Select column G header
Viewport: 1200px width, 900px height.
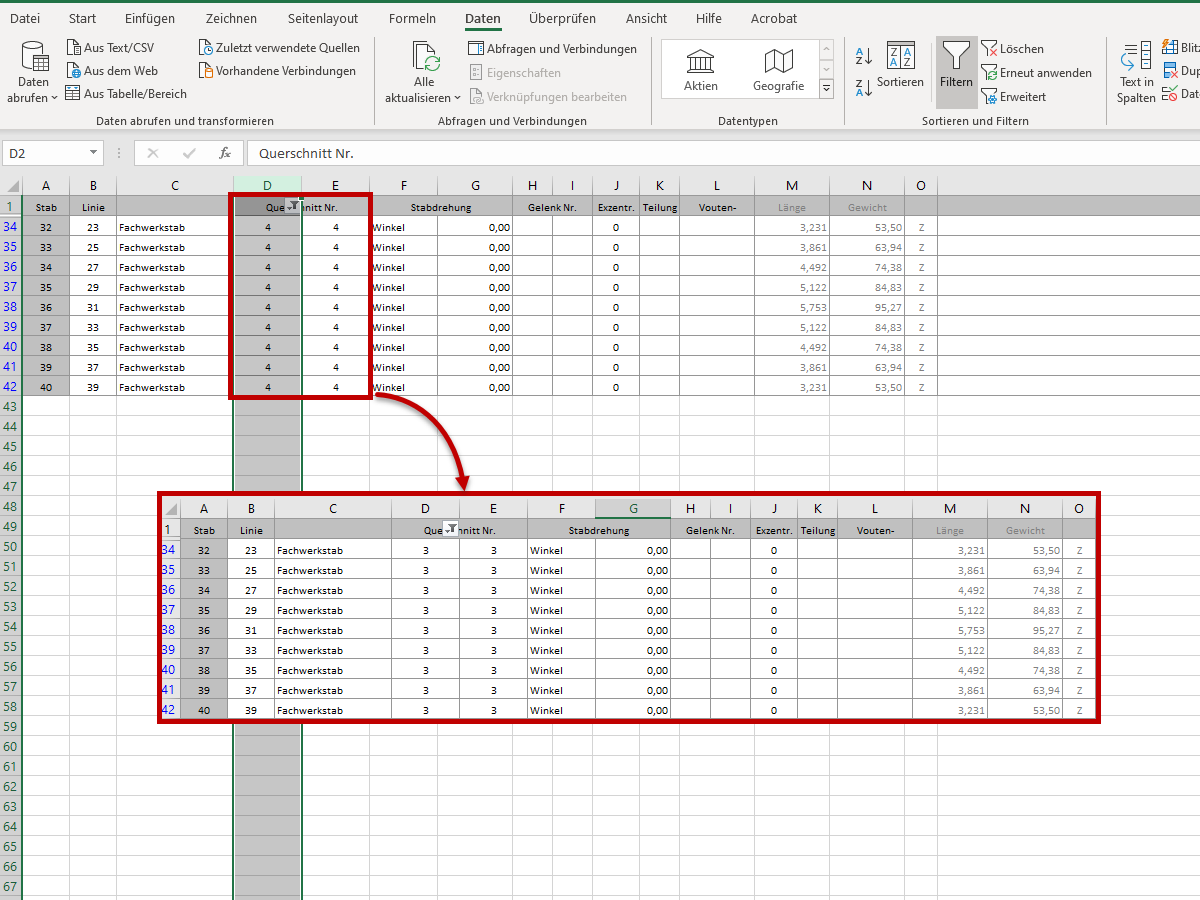[x=475, y=186]
